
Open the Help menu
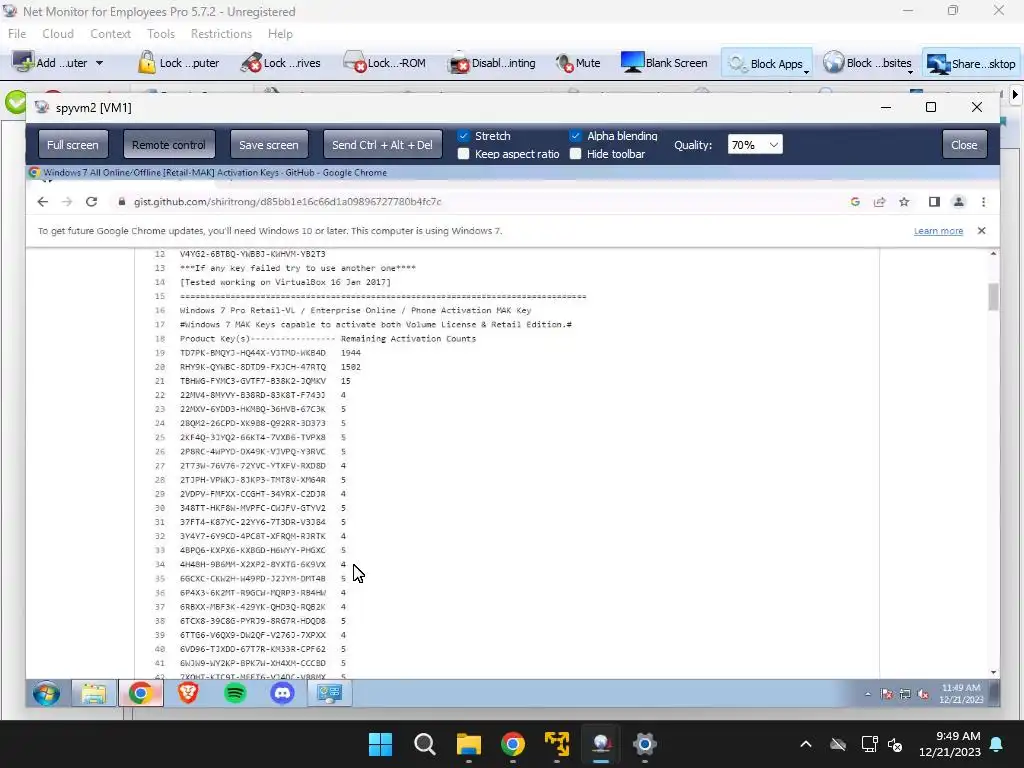280,34
